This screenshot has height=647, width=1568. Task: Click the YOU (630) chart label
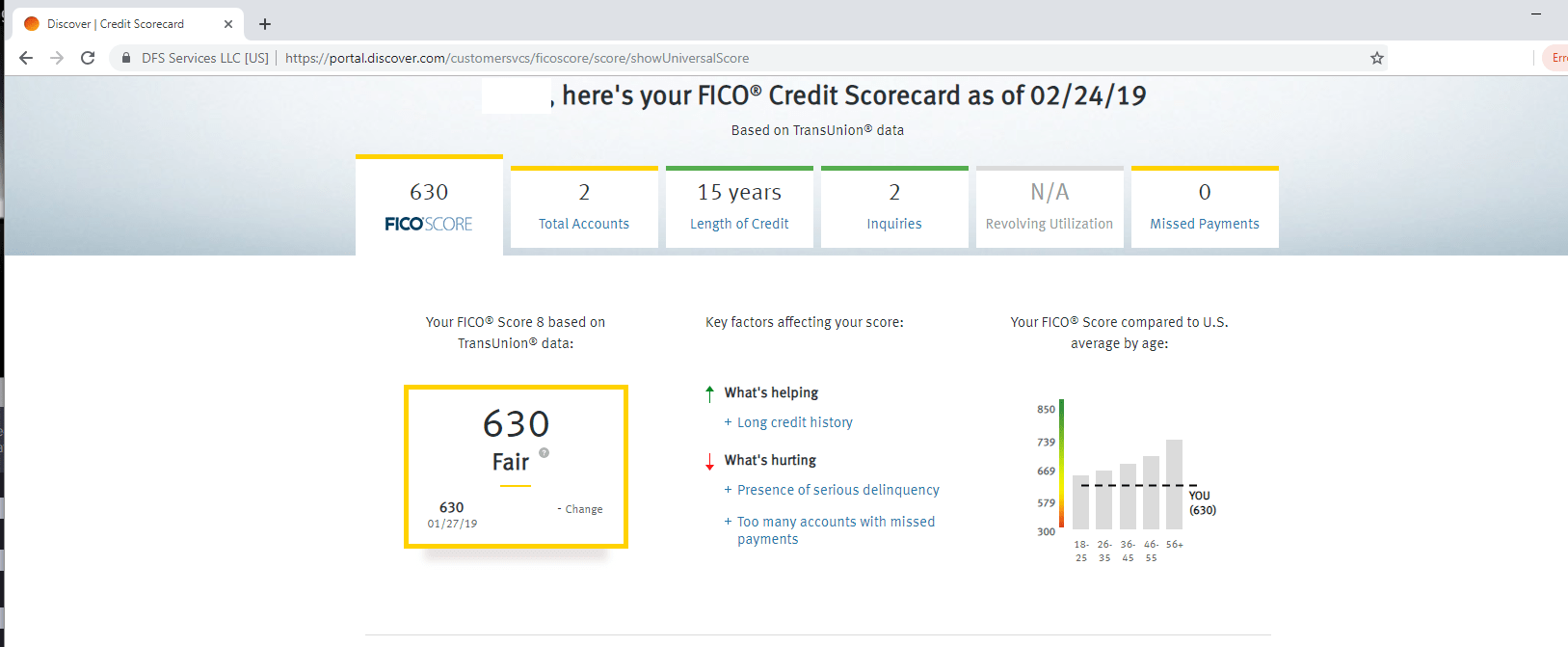tap(1202, 502)
